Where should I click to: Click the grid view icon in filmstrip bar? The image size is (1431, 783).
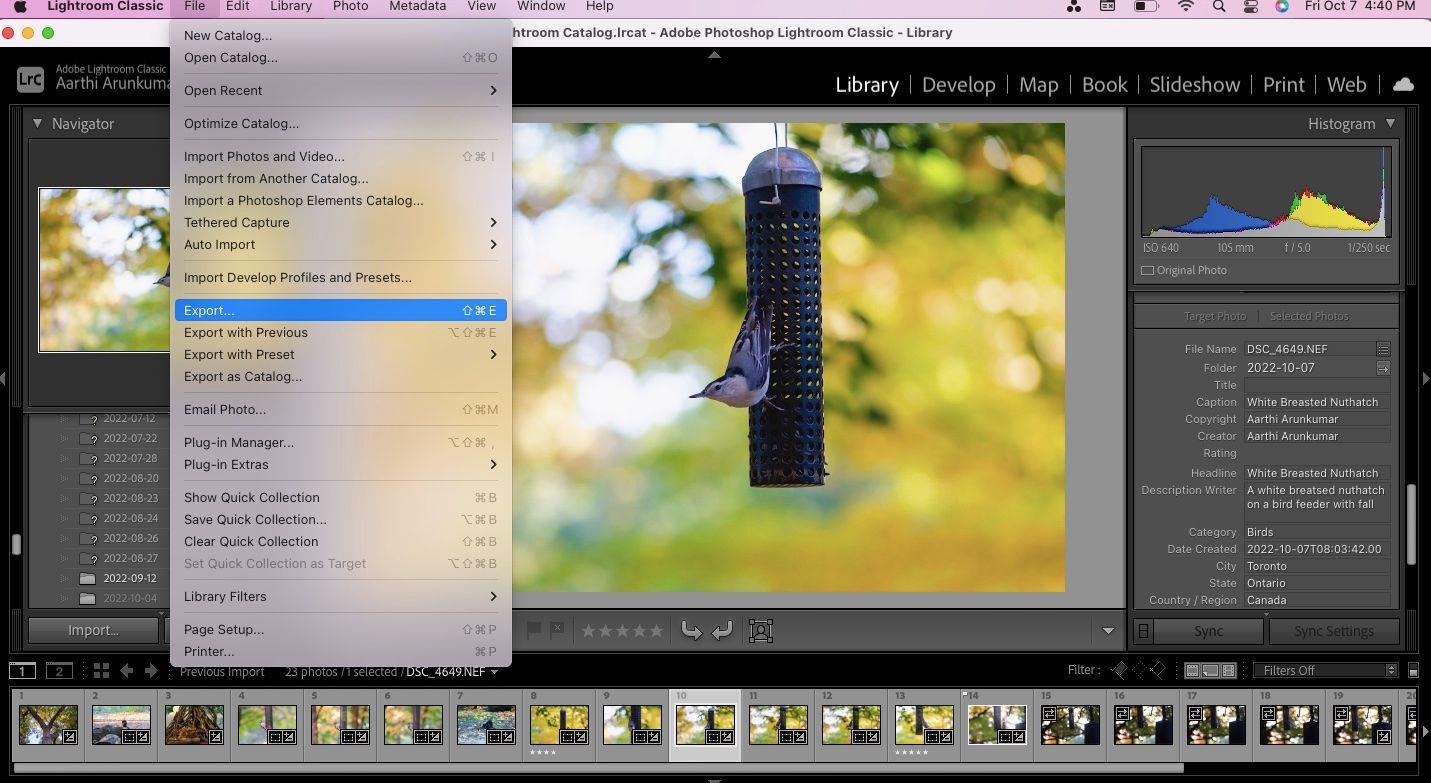[x=101, y=671]
